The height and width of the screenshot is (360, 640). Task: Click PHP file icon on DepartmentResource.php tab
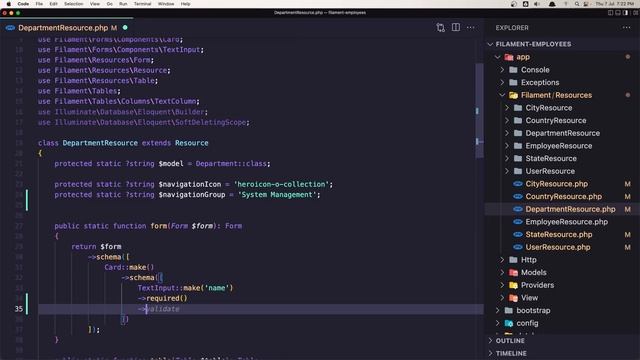tap(10, 28)
